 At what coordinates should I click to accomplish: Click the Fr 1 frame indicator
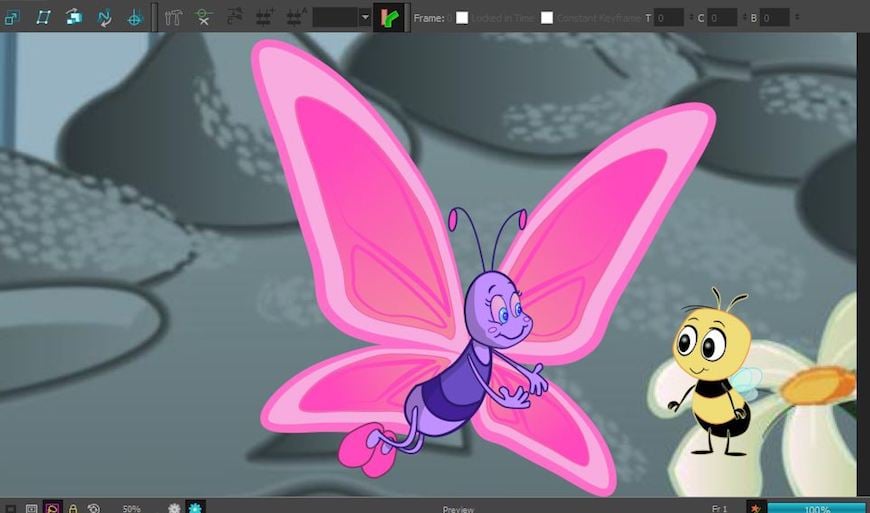point(719,509)
